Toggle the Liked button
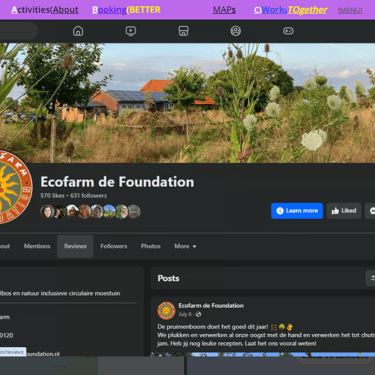The height and width of the screenshot is (375, 375). pos(344,211)
